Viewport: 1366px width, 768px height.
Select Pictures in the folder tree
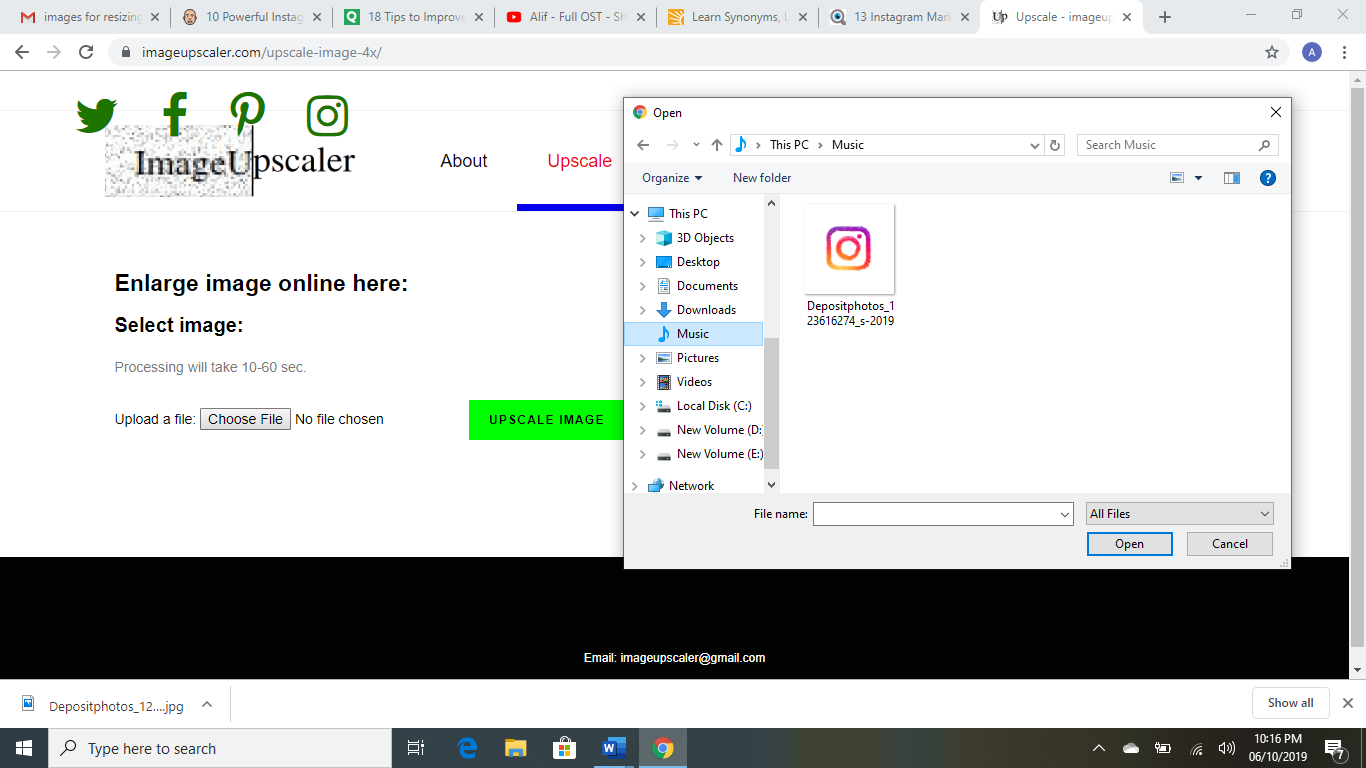(698, 358)
